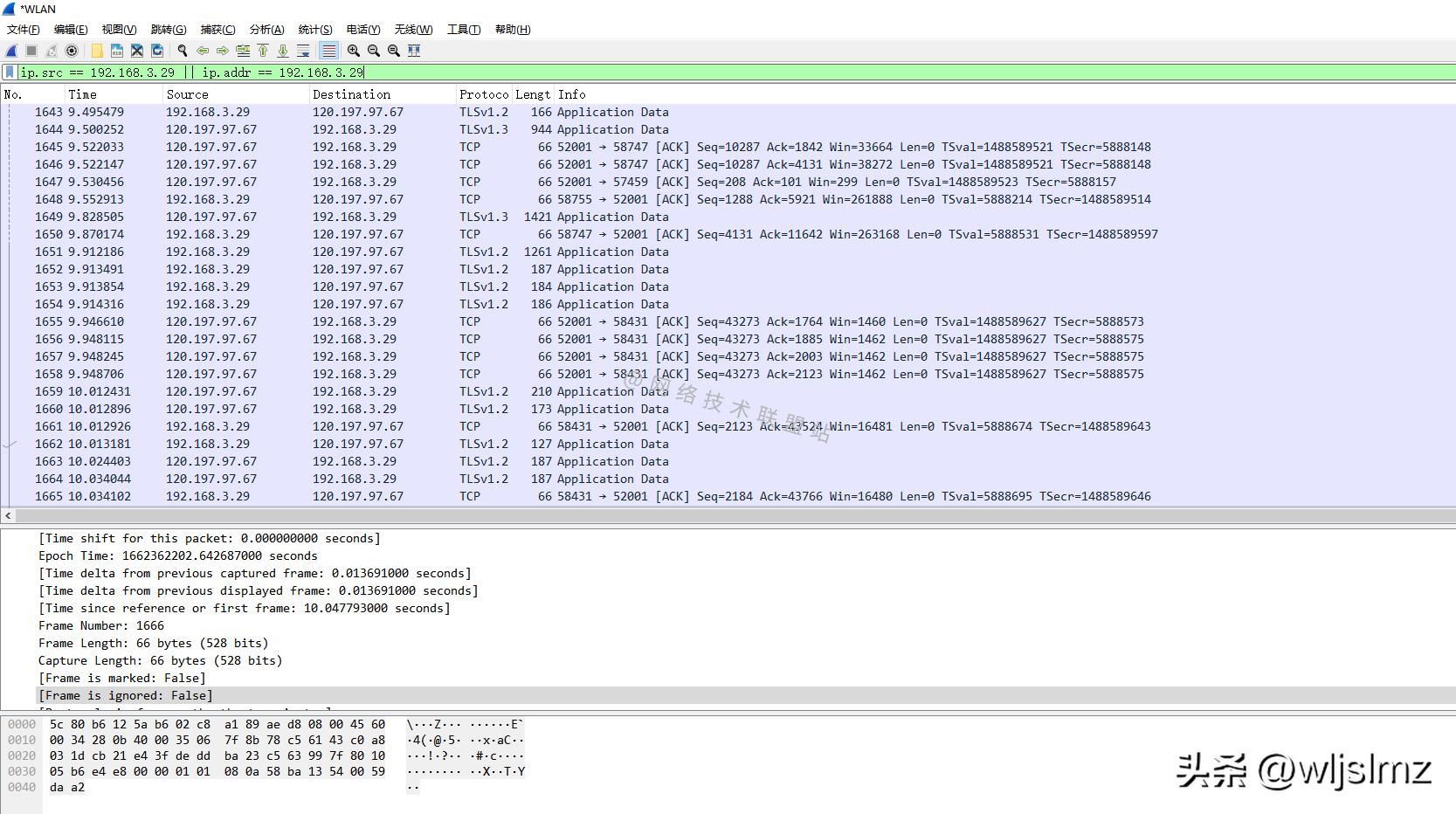Close the capture file with the X icon
1456x814 pixels.
137,51
